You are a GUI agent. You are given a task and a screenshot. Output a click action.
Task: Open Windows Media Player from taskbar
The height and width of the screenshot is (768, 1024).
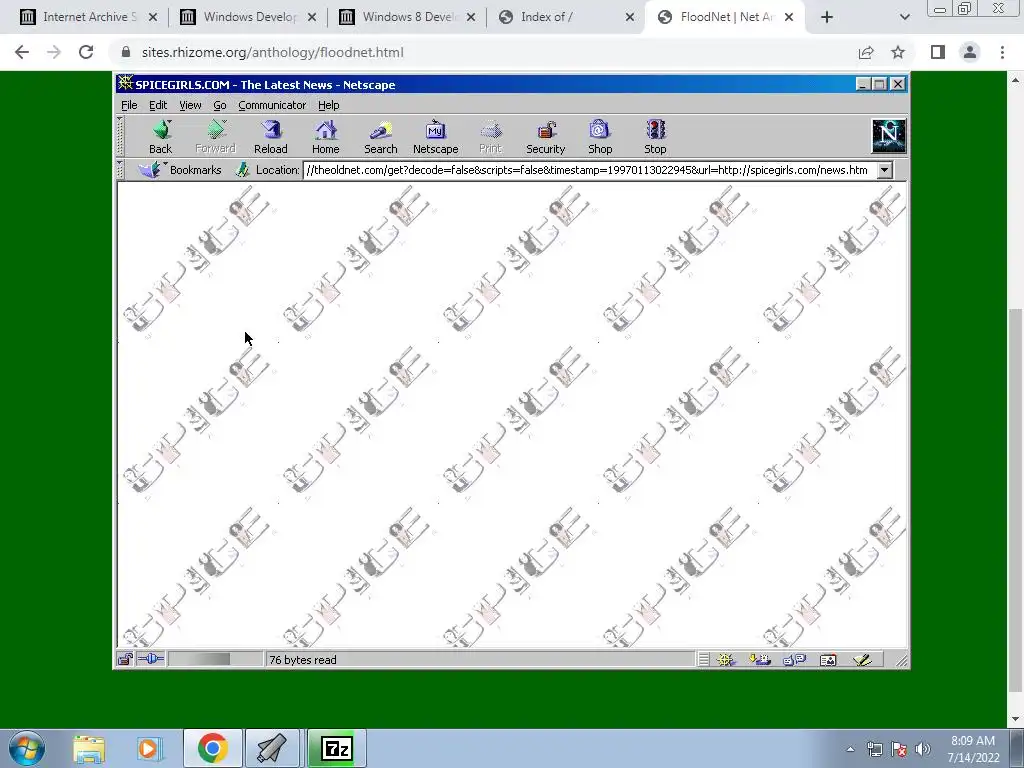150,748
